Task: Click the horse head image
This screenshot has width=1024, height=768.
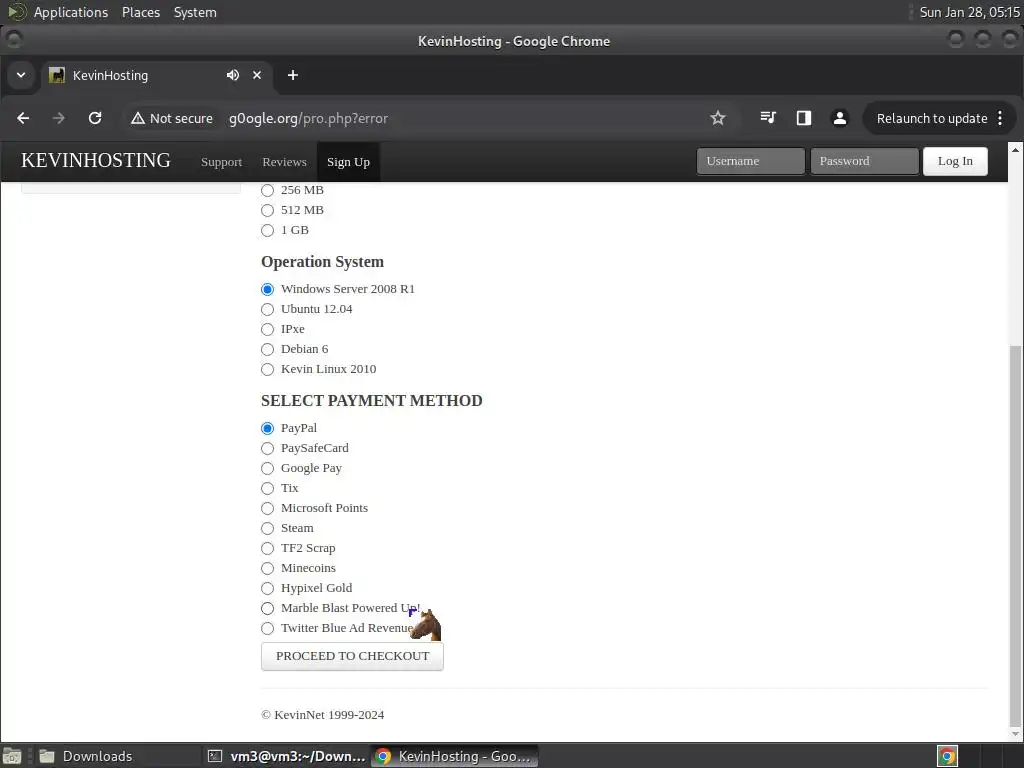Action: 426,625
